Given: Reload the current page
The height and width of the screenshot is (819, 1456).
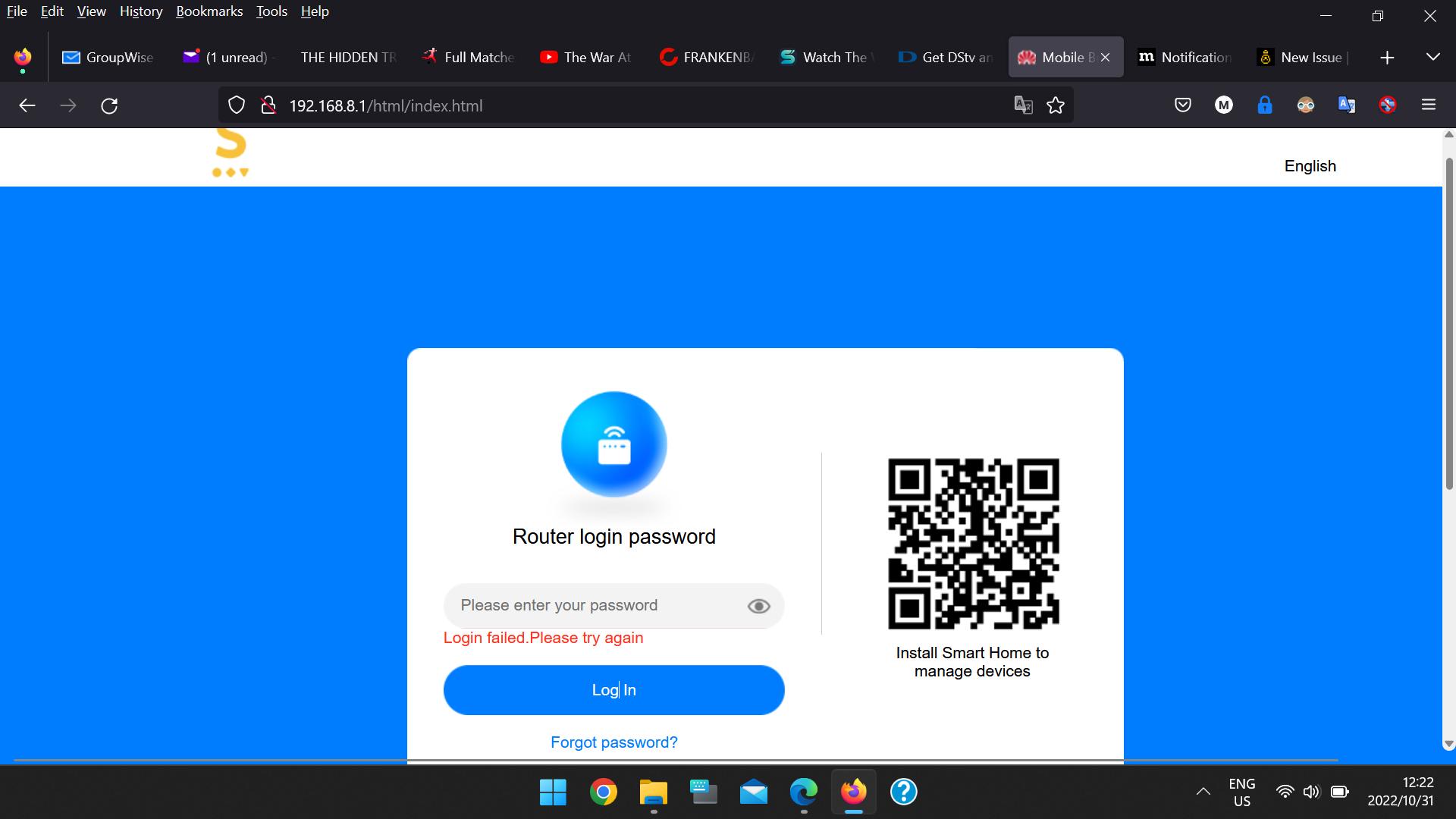Looking at the screenshot, I should click(x=110, y=105).
